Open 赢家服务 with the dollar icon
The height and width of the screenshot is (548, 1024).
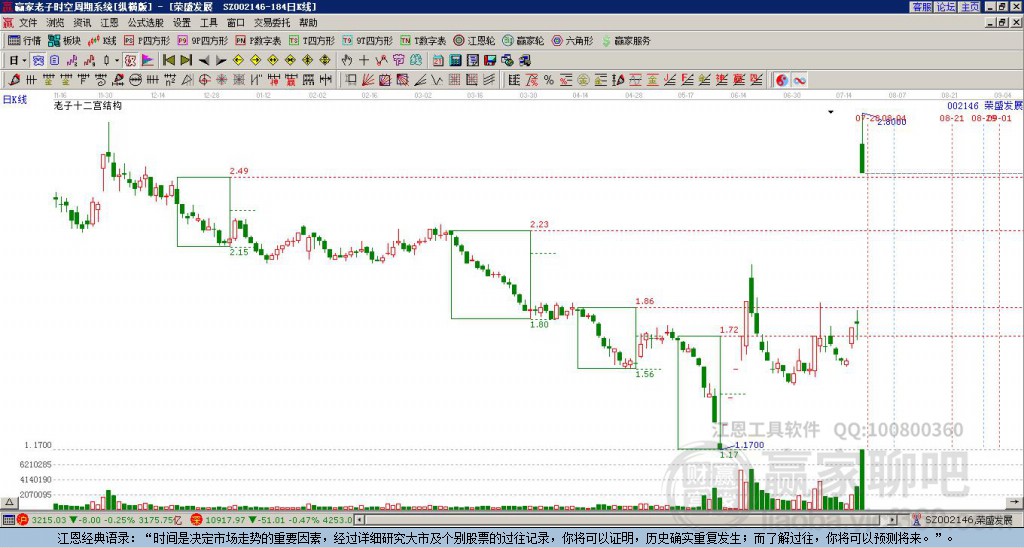pyautogui.click(x=626, y=40)
